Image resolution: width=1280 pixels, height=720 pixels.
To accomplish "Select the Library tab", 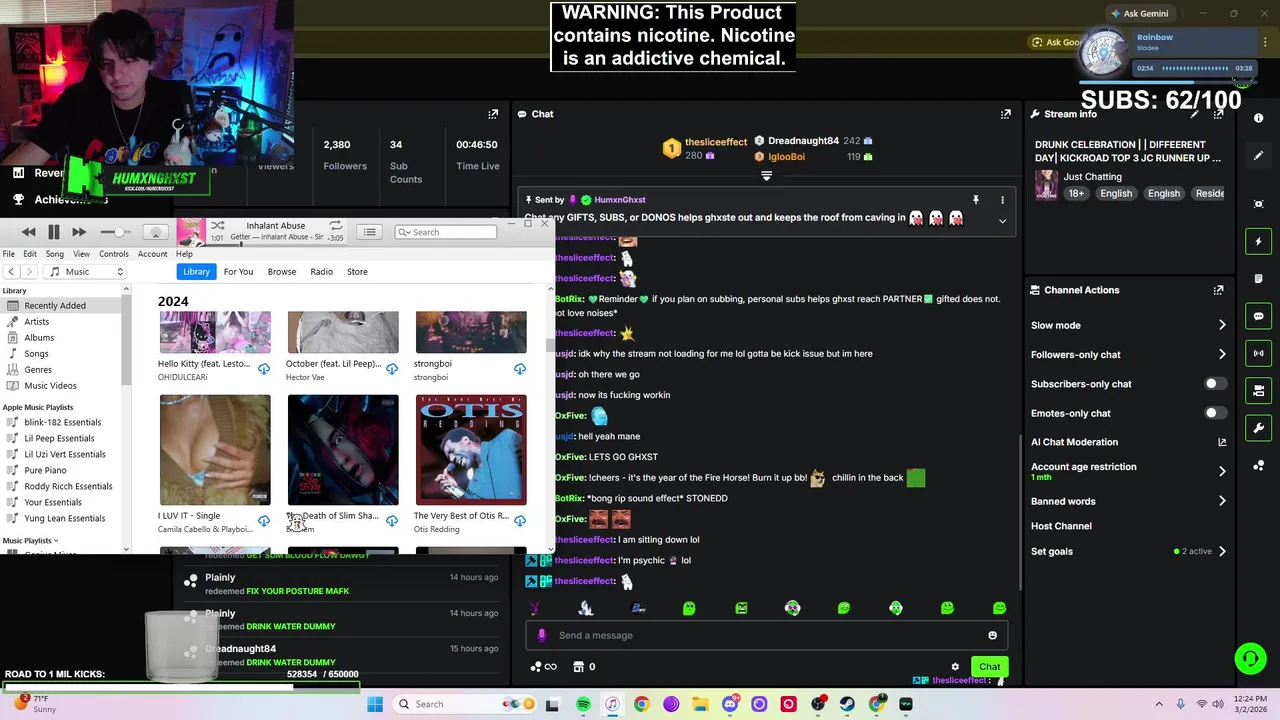I will pyautogui.click(x=196, y=272).
